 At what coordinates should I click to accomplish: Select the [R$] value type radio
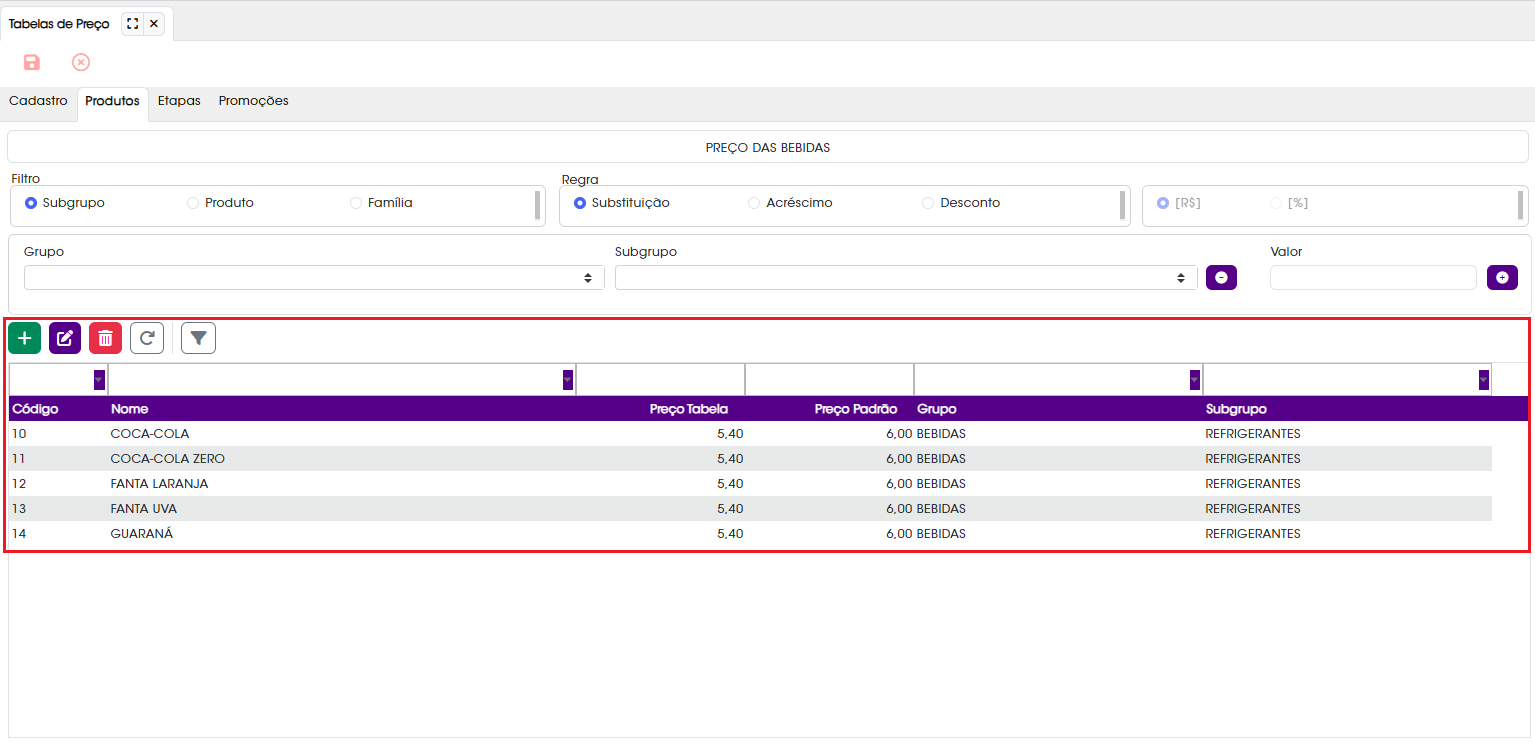pos(1163,203)
